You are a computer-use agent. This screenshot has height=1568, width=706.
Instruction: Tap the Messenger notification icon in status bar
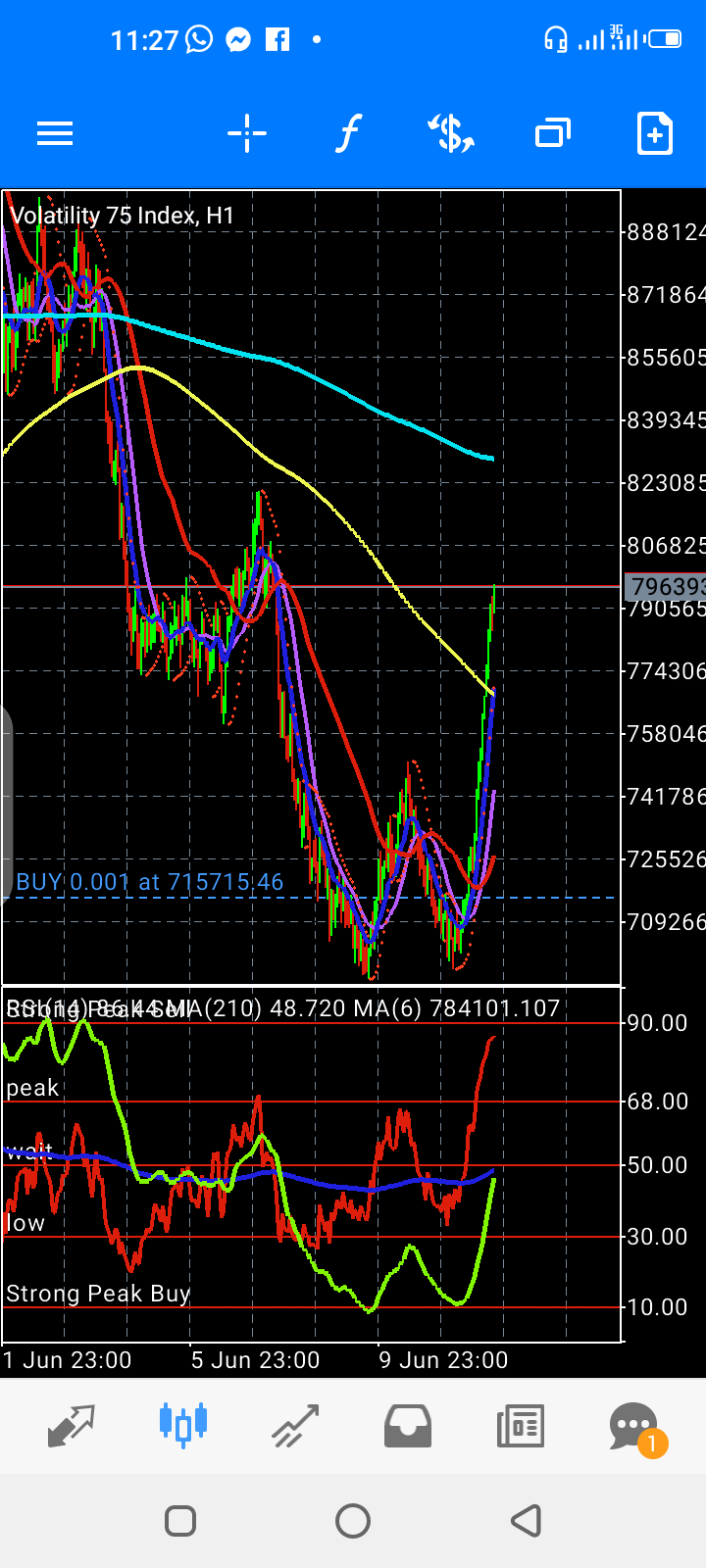[238, 39]
